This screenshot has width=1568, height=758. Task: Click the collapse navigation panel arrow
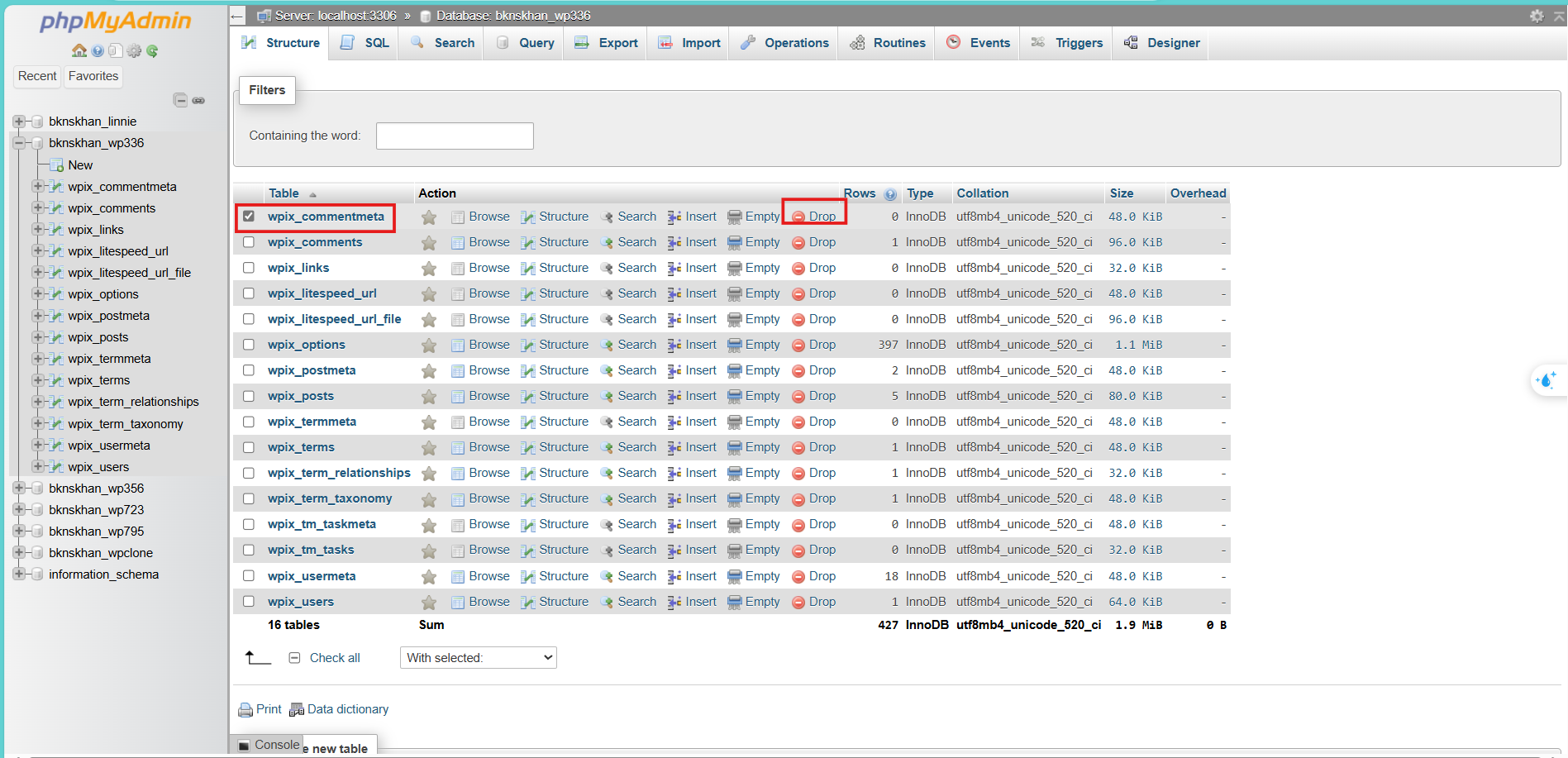point(237,16)
